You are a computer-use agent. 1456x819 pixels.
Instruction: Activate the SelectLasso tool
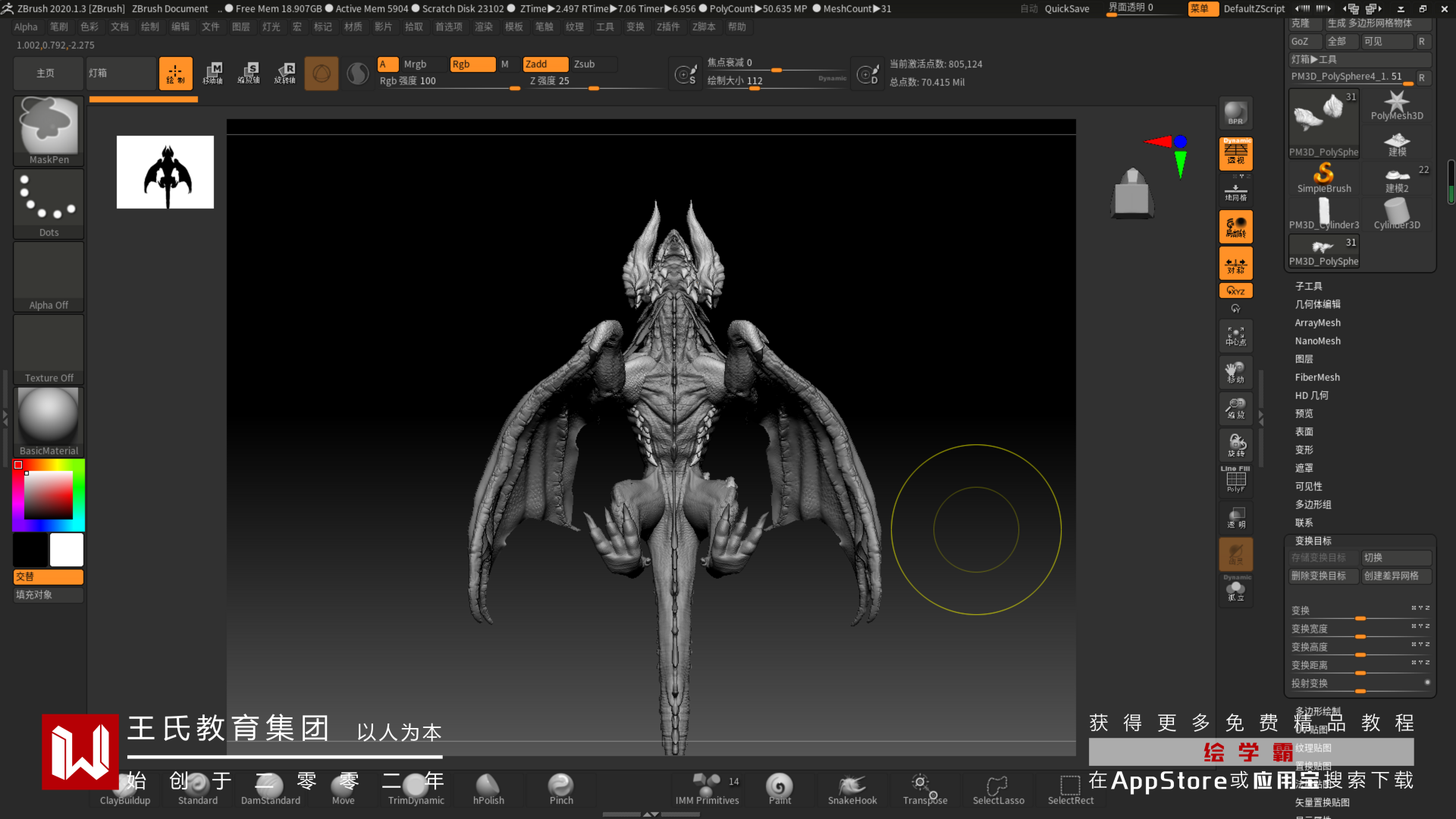pyautogui.click(x=998, y=789)
